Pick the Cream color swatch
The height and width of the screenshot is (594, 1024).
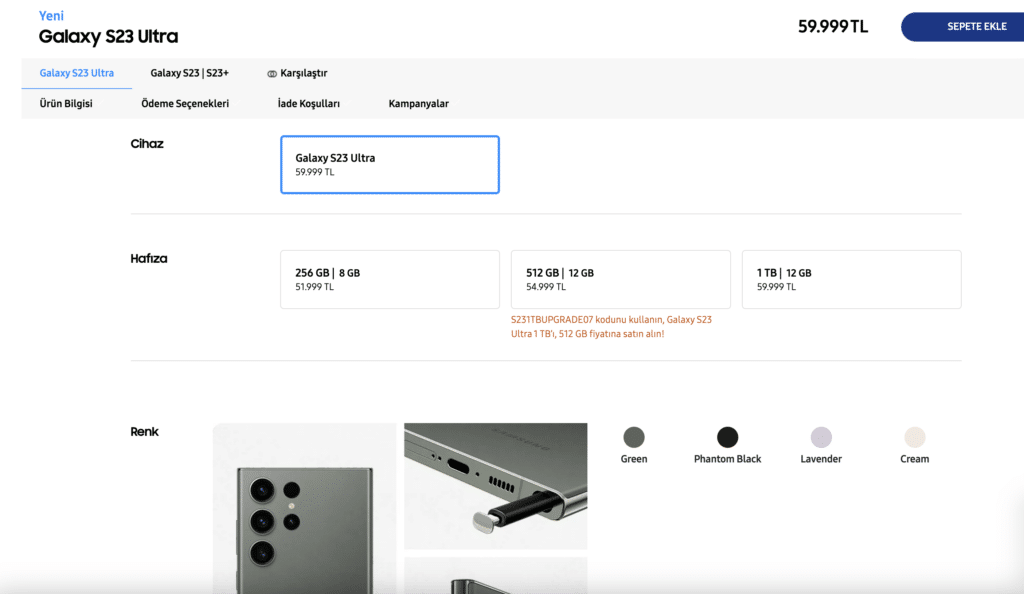[914, 437]
